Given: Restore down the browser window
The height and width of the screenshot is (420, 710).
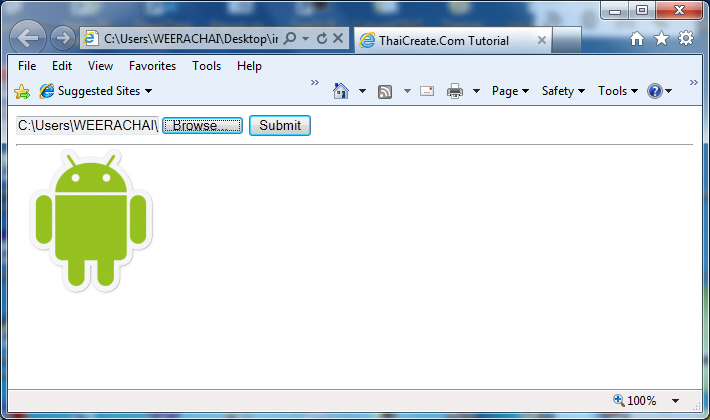Looking at the screenshot, I should click(642, 10).
